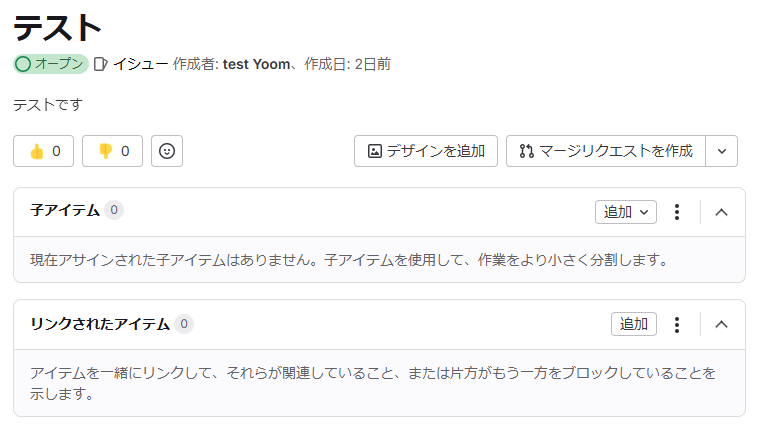Click the リンクされたアイテム count badge
This screenshot has height=425, width=757.
pos(184,324)
